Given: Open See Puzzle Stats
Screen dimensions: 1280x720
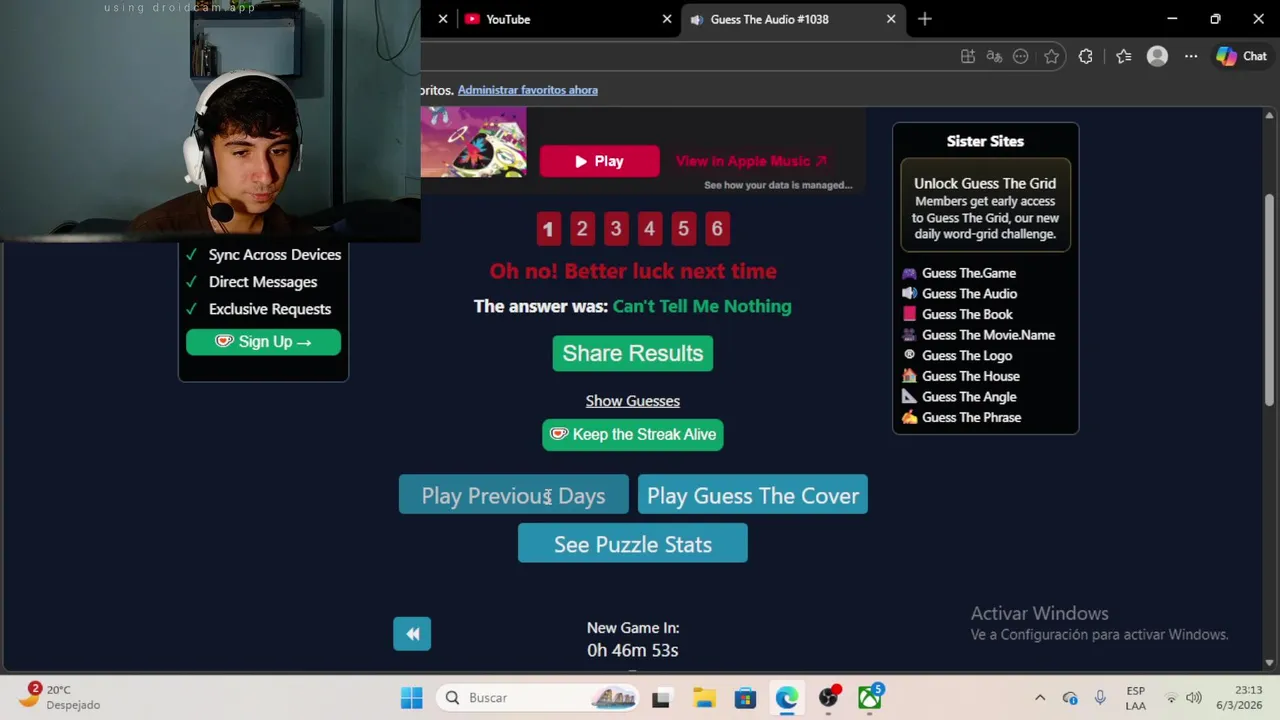Looking at the screenshot, I should click(x=633, y=544).
